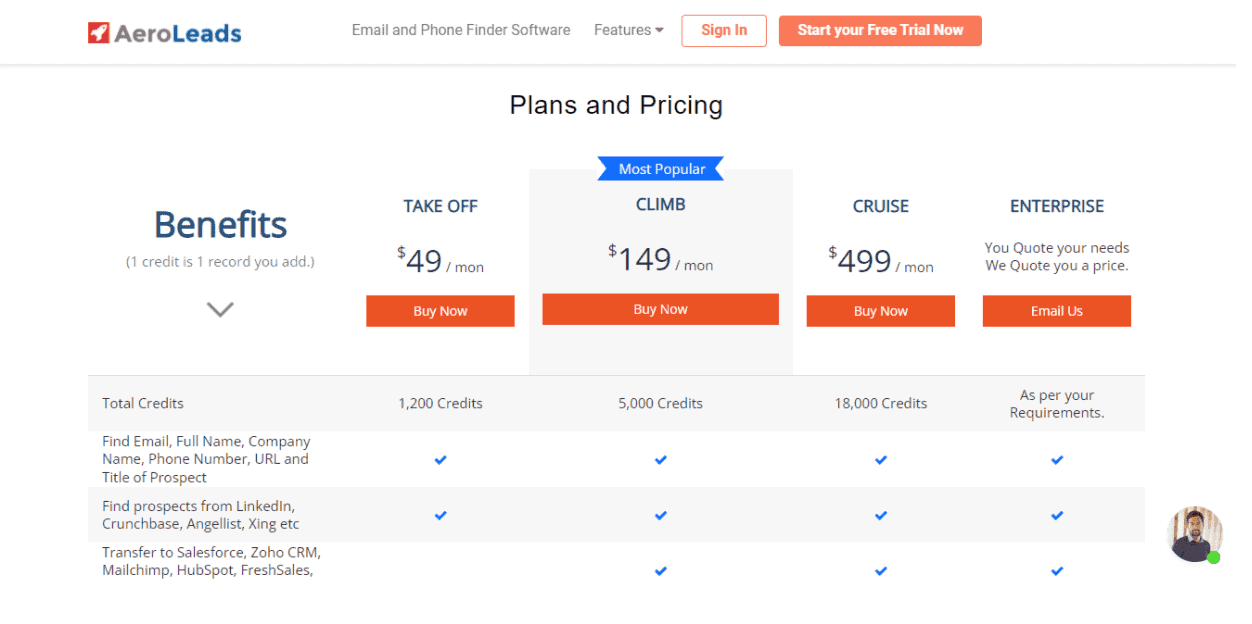Image resolution: width=1252 pixels, height=624 pixels.
Task: Click the As per your Requirements cell
Action: pos(1057,404)
